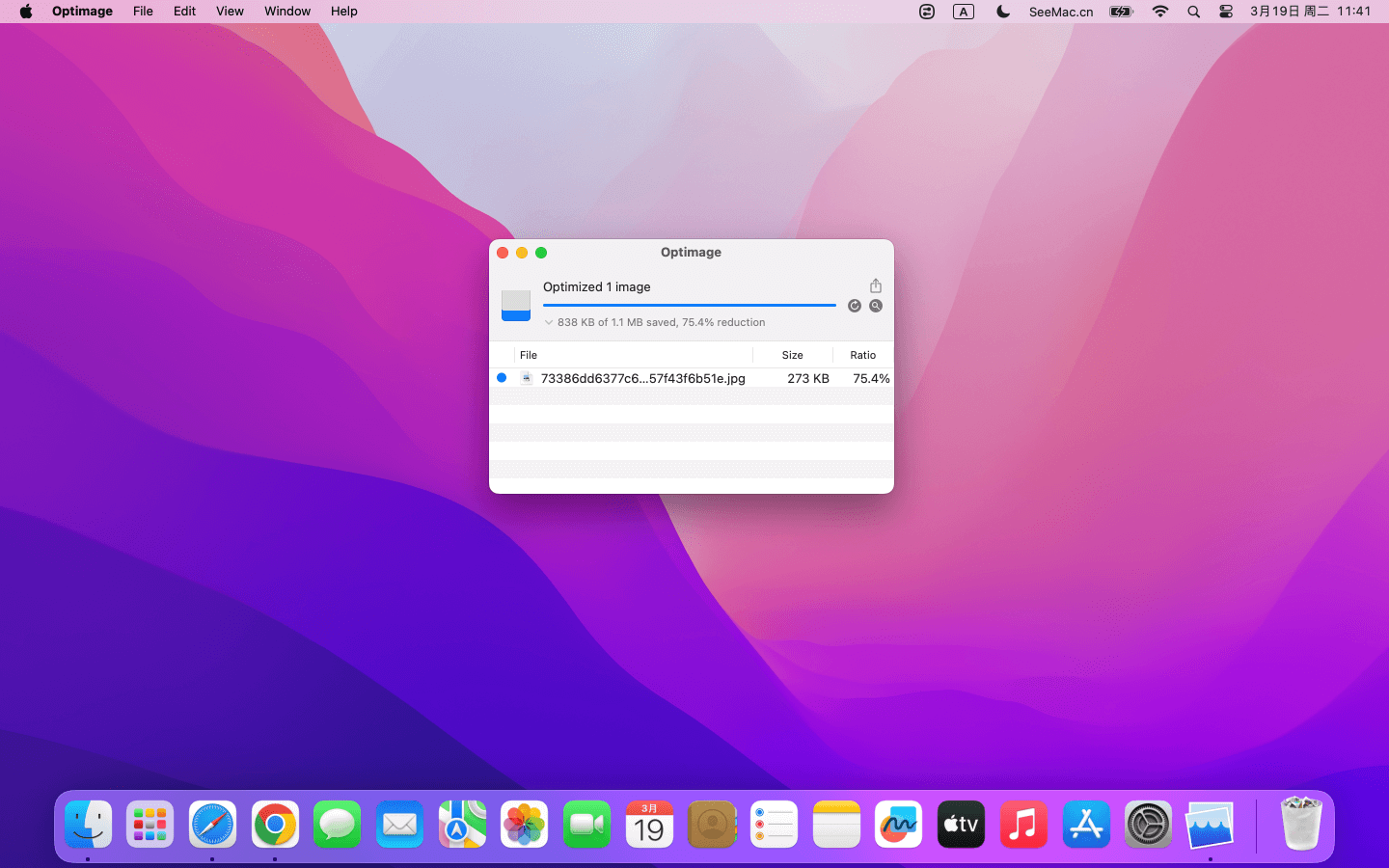1389x868 pixels.
Task: Open Safari from the Dock
Action: [x=212, y=825]
